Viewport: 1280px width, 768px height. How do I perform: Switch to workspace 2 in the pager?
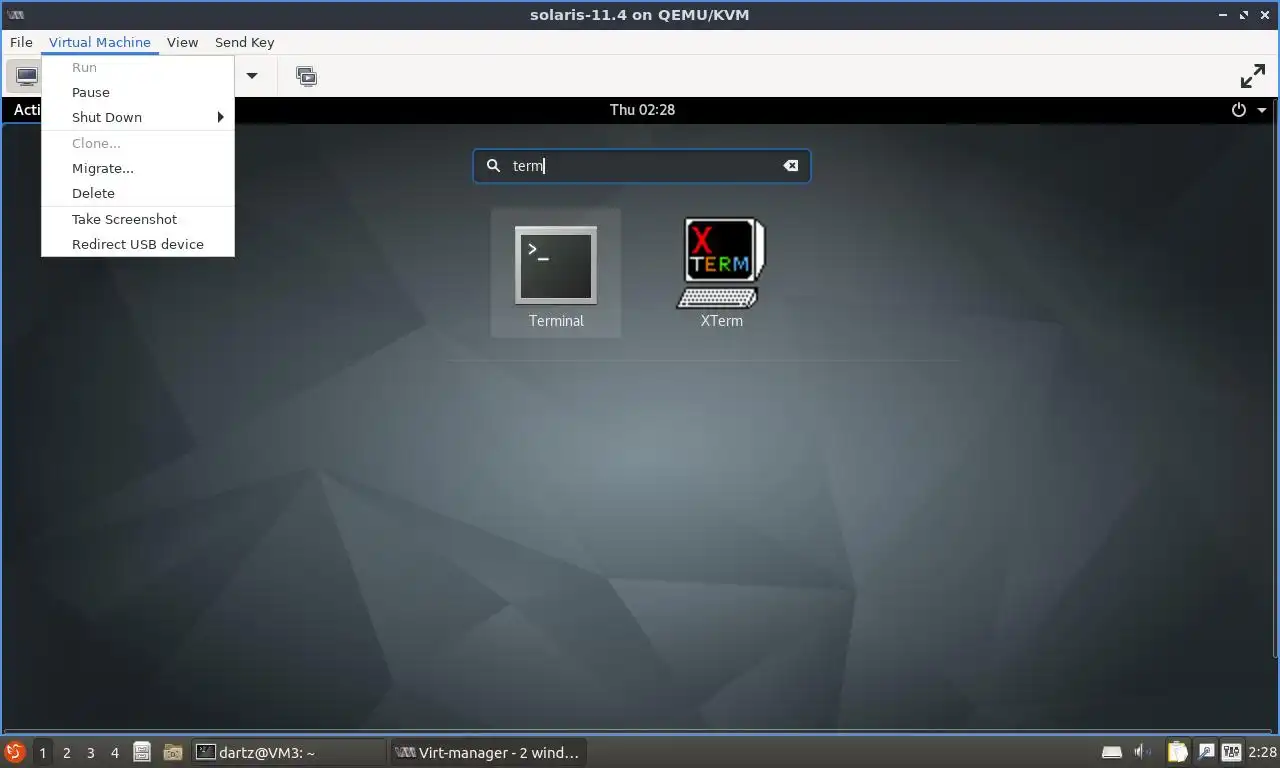click(x=67, y=752)
